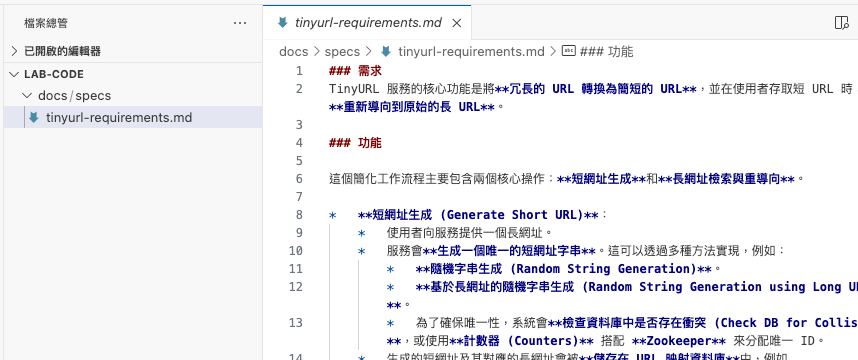Click line number 13 in the gutter
858x360 pixels.
click(295, 323)
